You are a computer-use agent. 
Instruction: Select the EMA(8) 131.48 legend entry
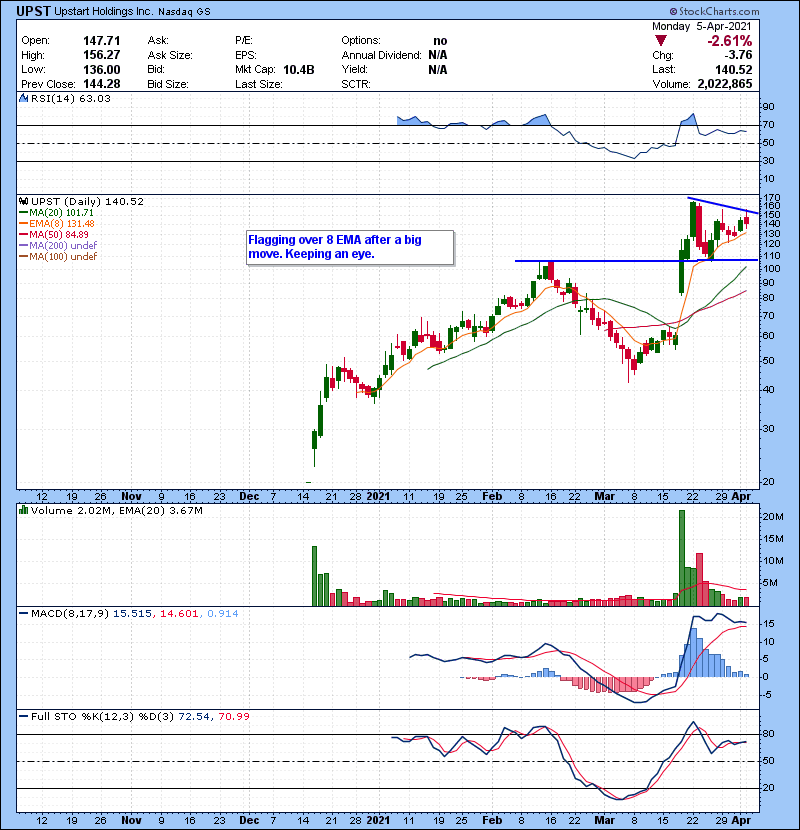point(57,223)
